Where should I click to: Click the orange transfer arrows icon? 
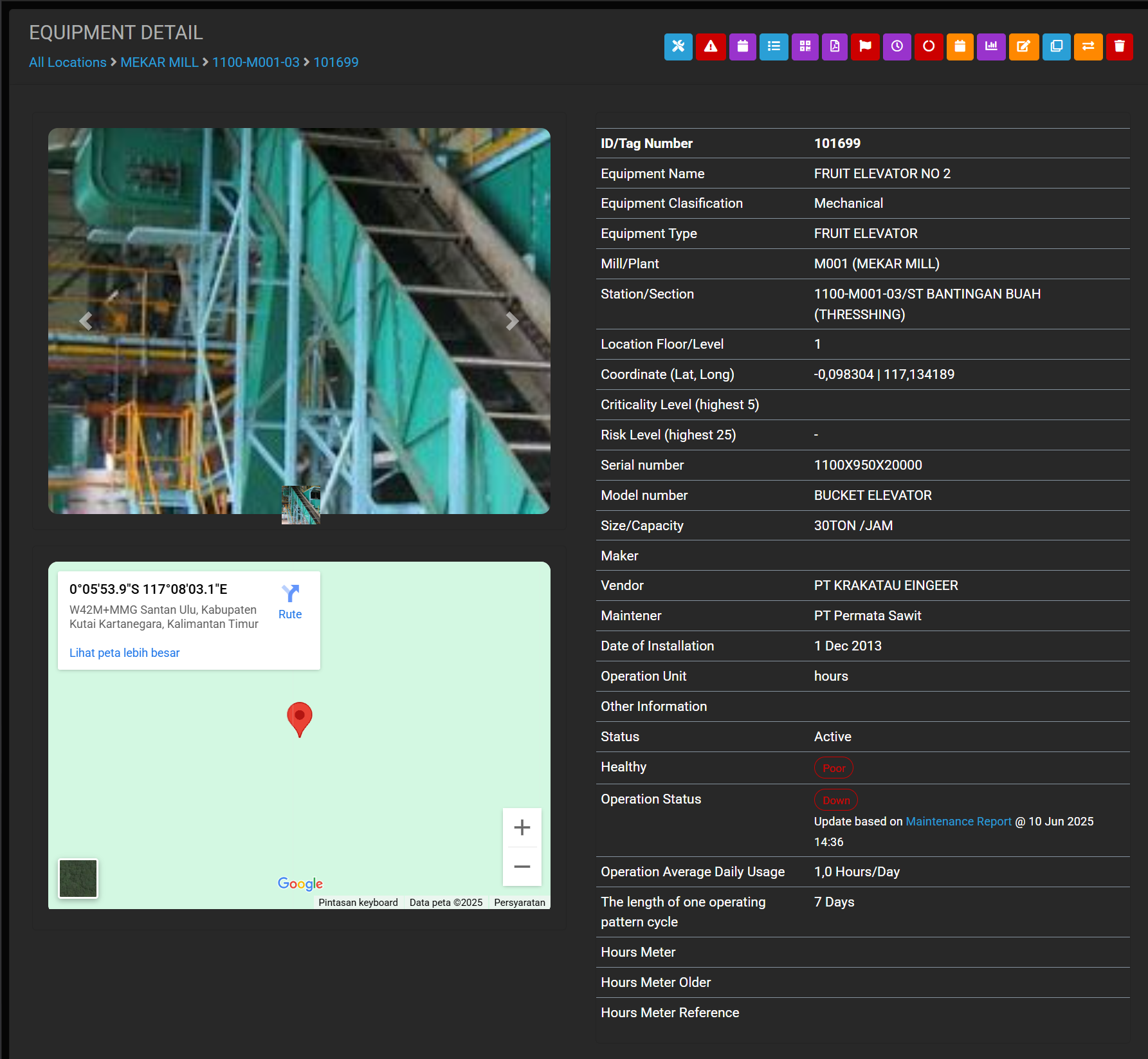click(1088, 46)
